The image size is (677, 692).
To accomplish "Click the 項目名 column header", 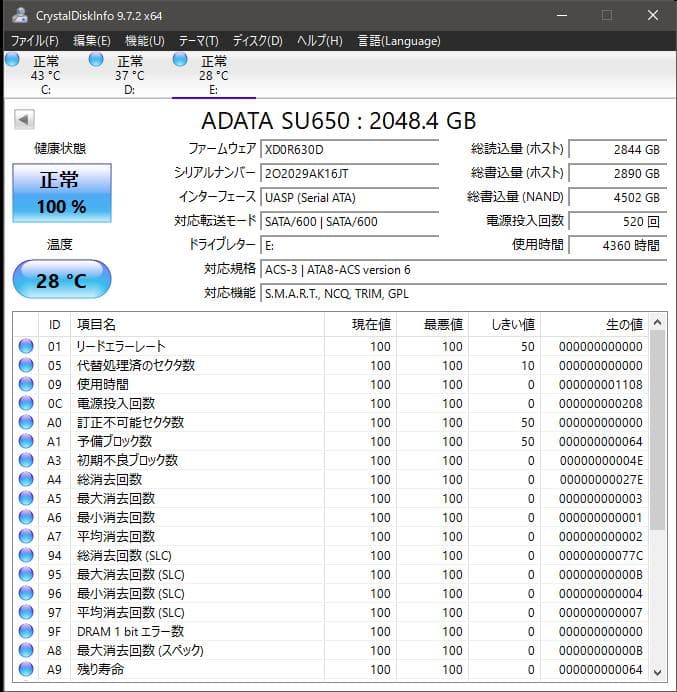I will (197, 324).
